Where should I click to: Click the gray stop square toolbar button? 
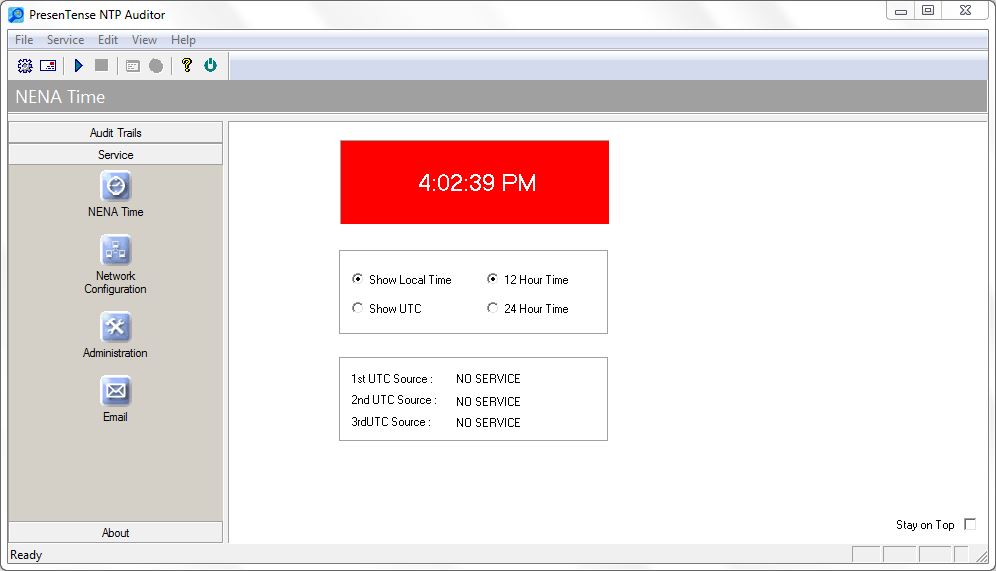coord(101,65)
